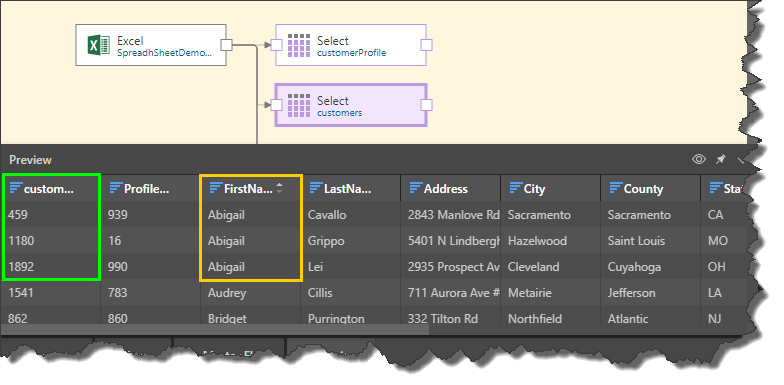
Task: Click the customerProfile node input port
Action: [x=276, y=45]
